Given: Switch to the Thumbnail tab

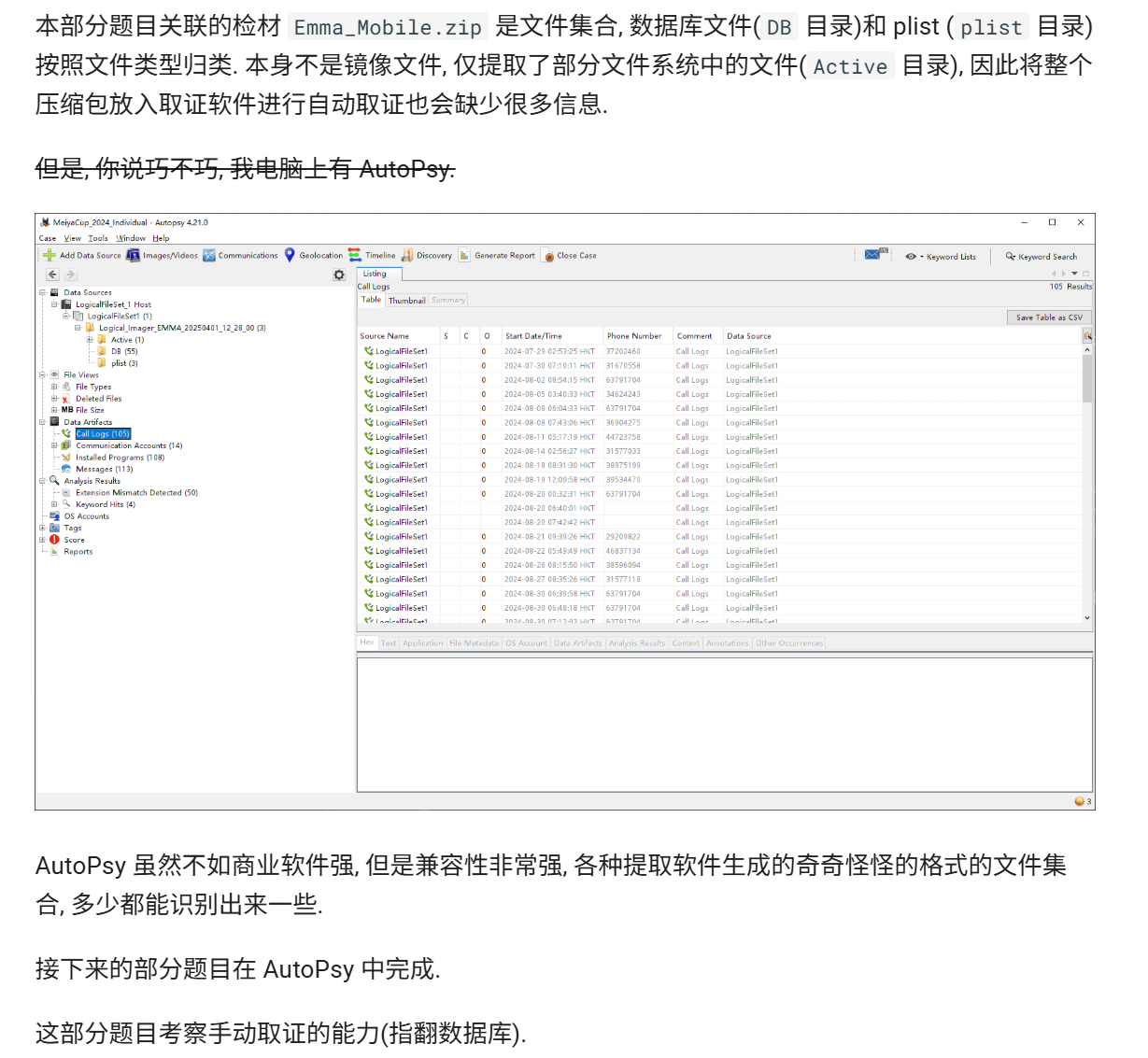Looking at the screenshot, I should pos(406,301).
